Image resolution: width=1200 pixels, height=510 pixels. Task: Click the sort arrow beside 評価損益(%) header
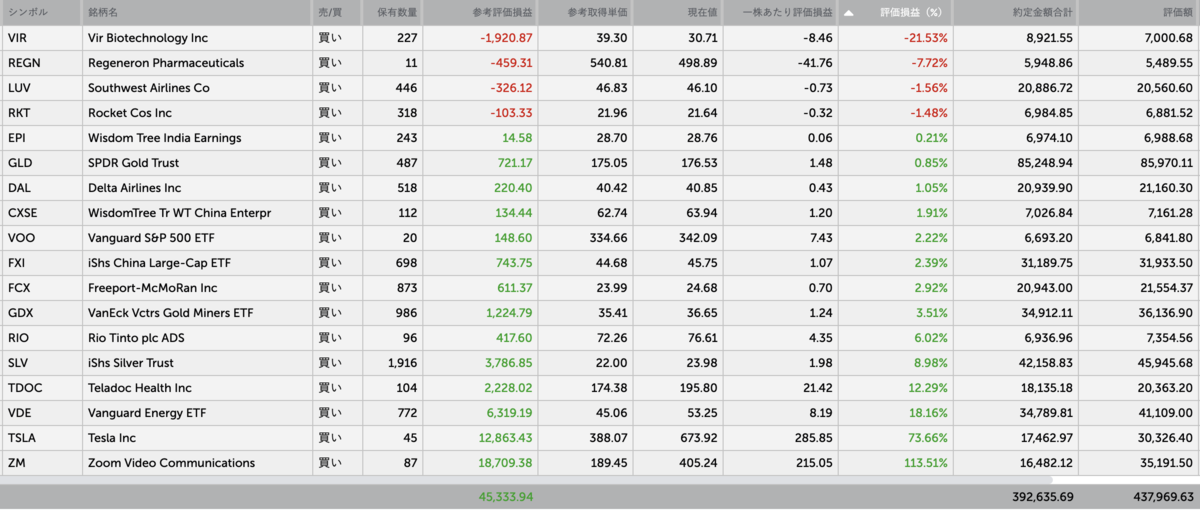coord(849,13)
